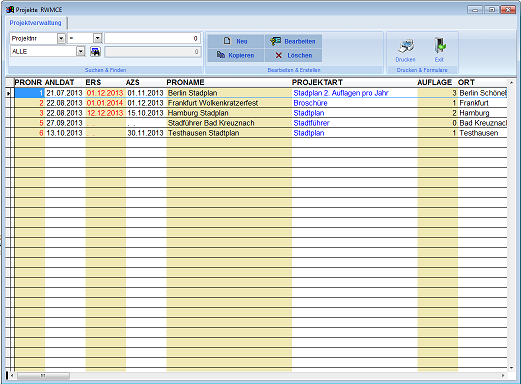The width and height of the screenshot is (521, 384).
Task: Click ORT cell Frankfurt
Action: 474,103
